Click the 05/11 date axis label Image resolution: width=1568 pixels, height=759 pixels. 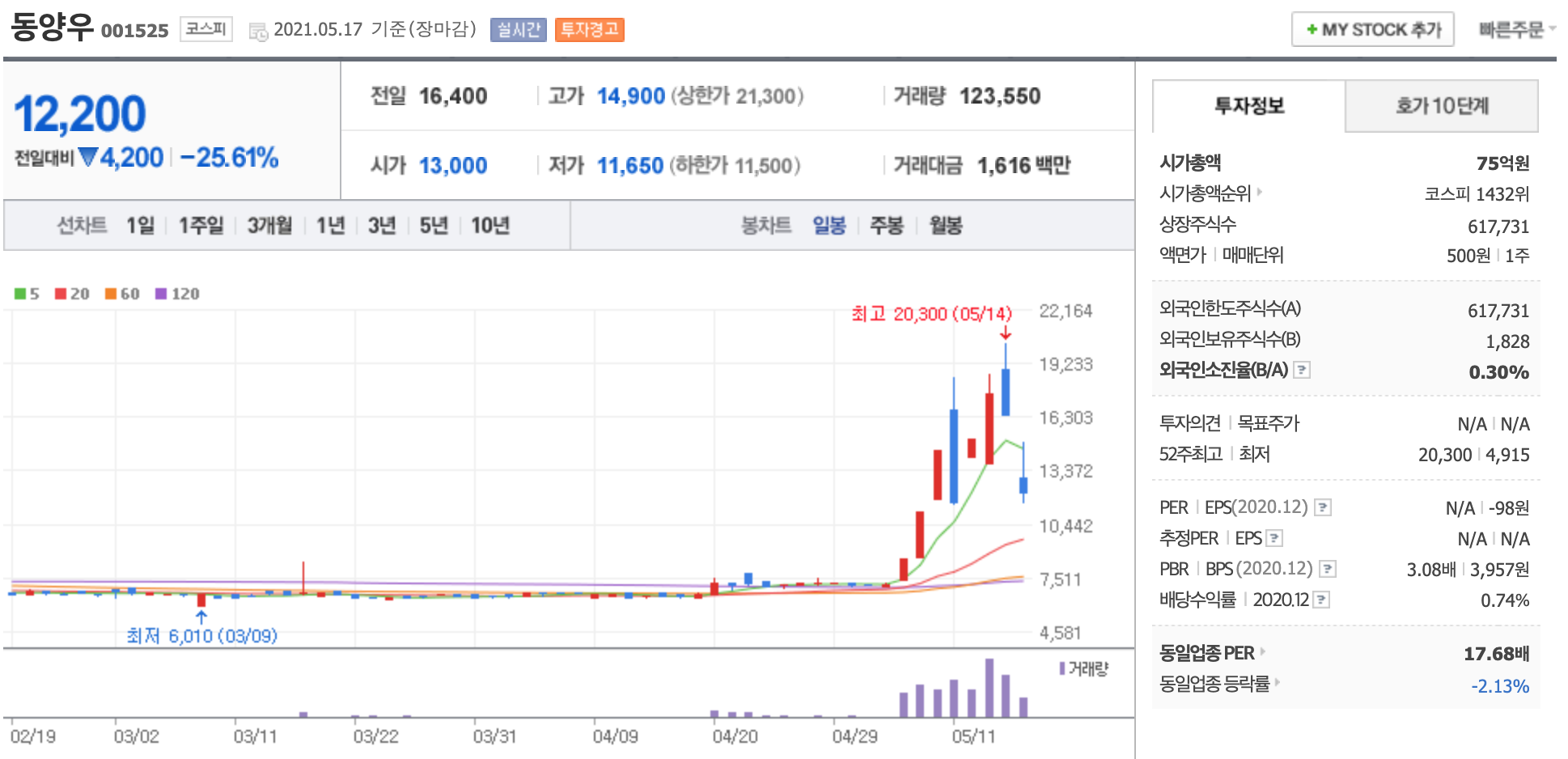973,736
